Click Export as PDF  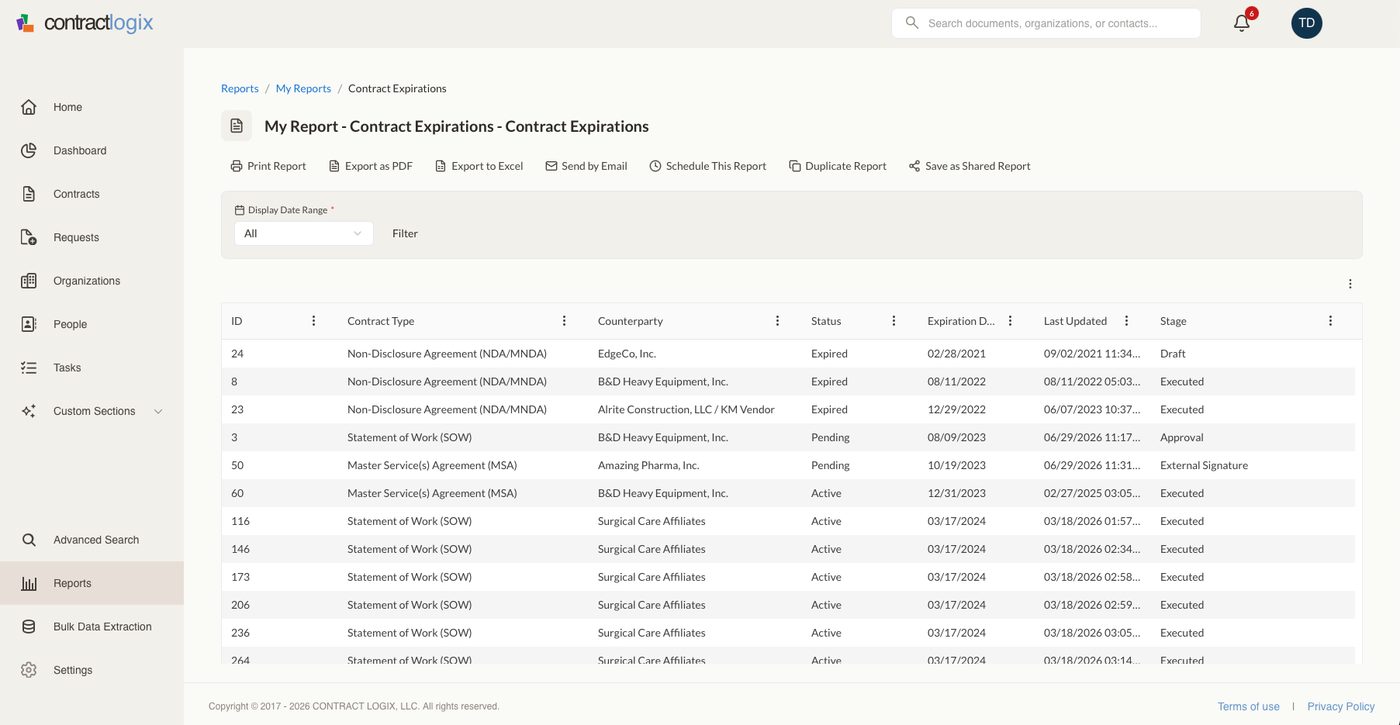click(x=370, y=166)
